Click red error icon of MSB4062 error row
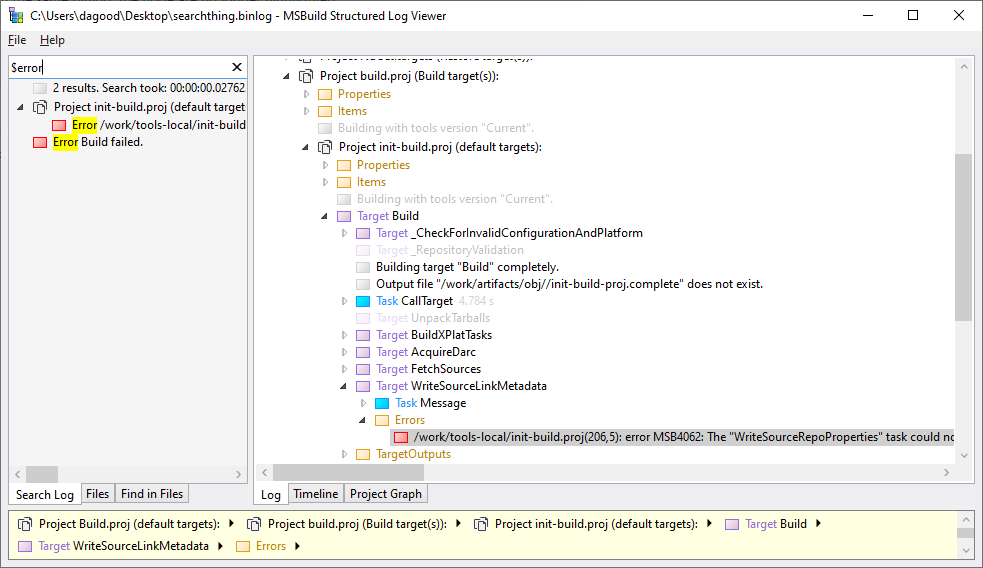The image size is (983, 568). point(401,437)
